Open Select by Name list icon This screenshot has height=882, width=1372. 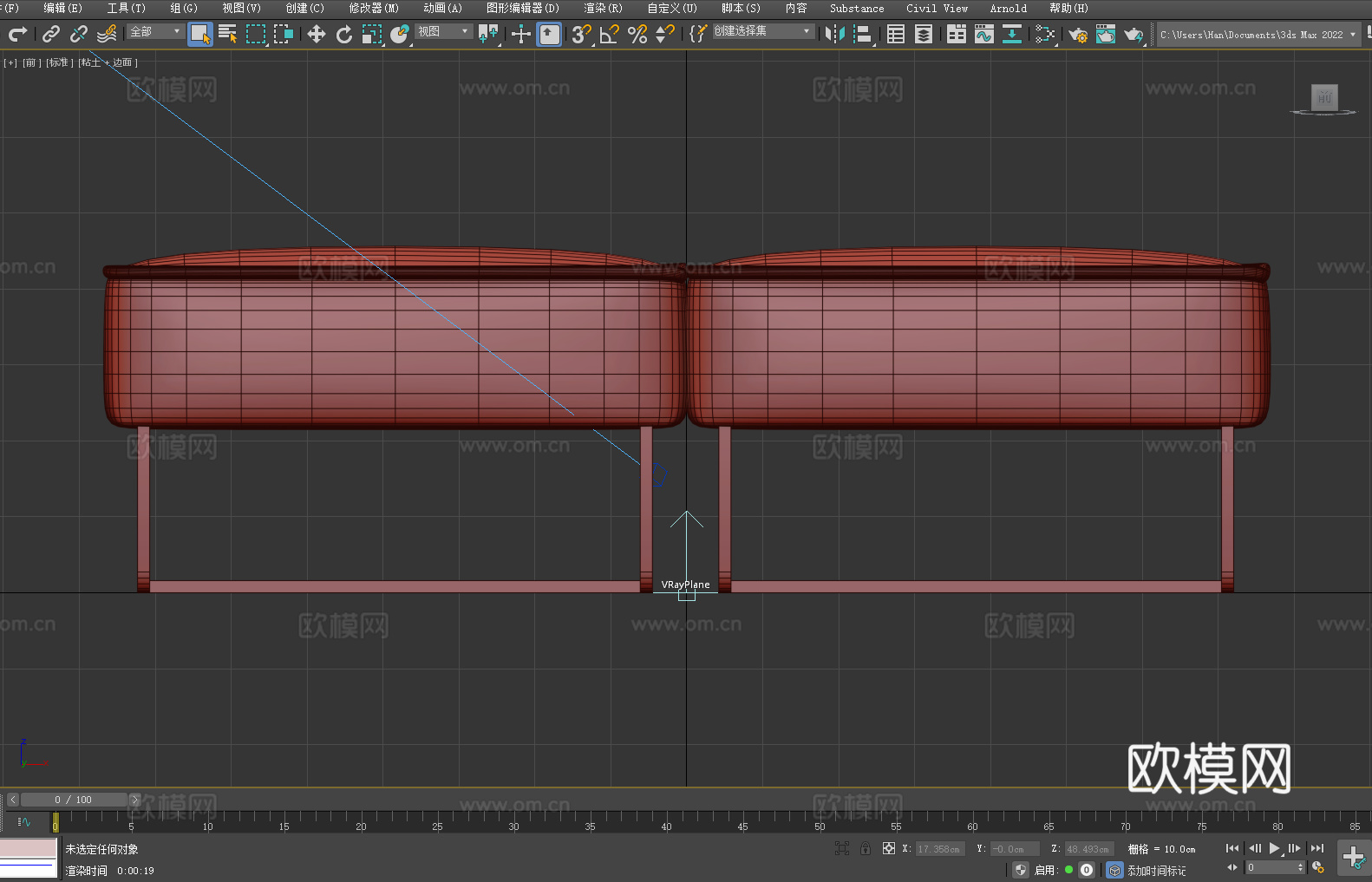coord(228,34)
